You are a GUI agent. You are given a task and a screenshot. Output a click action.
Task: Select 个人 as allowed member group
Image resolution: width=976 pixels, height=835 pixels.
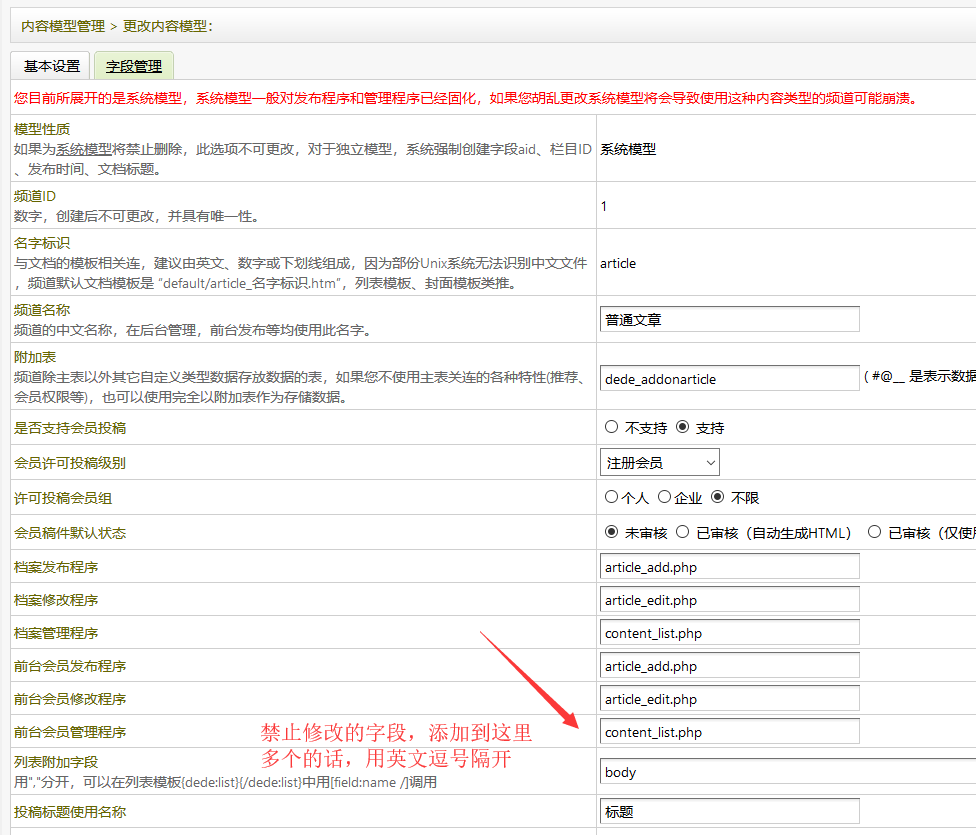612,497
